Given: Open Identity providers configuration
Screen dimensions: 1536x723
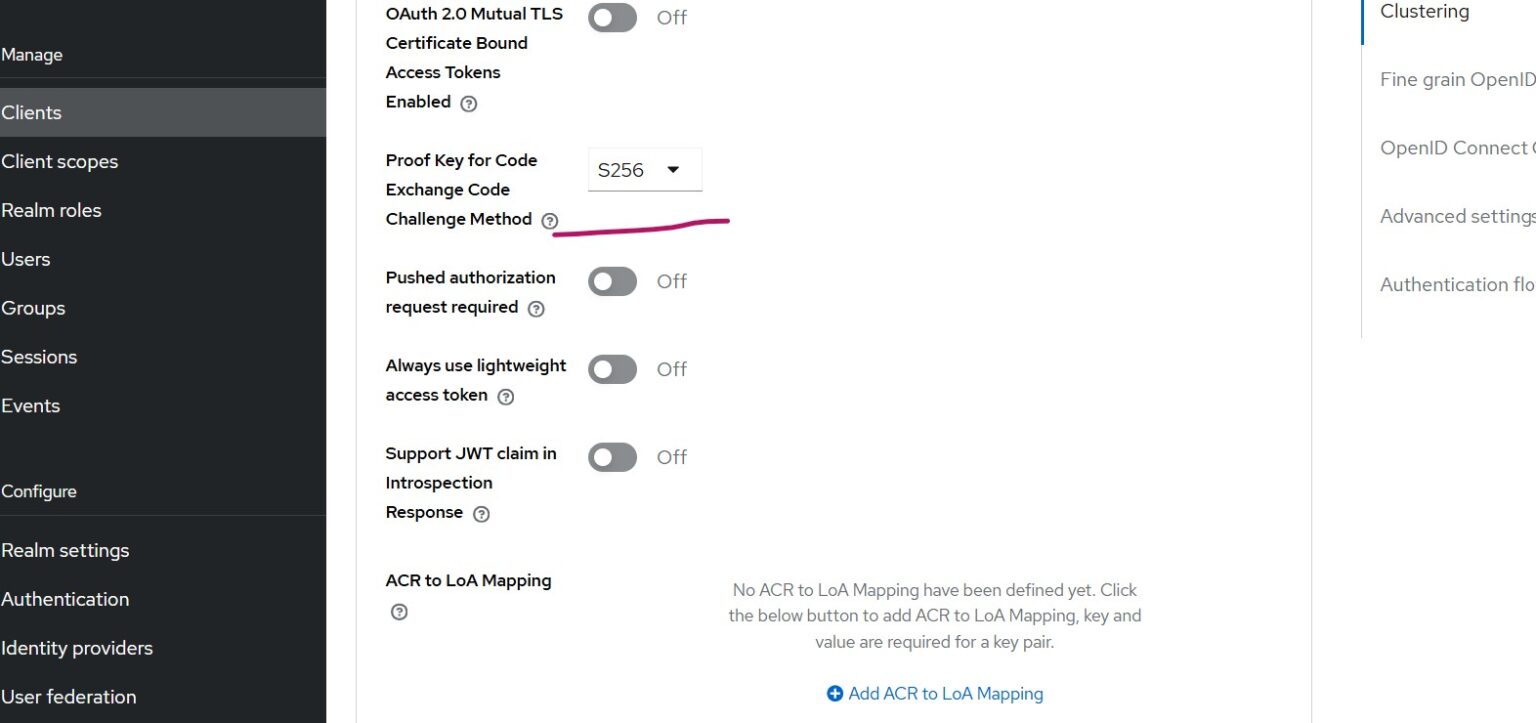Looking at the screenshot, I should (x=77, y=648).
